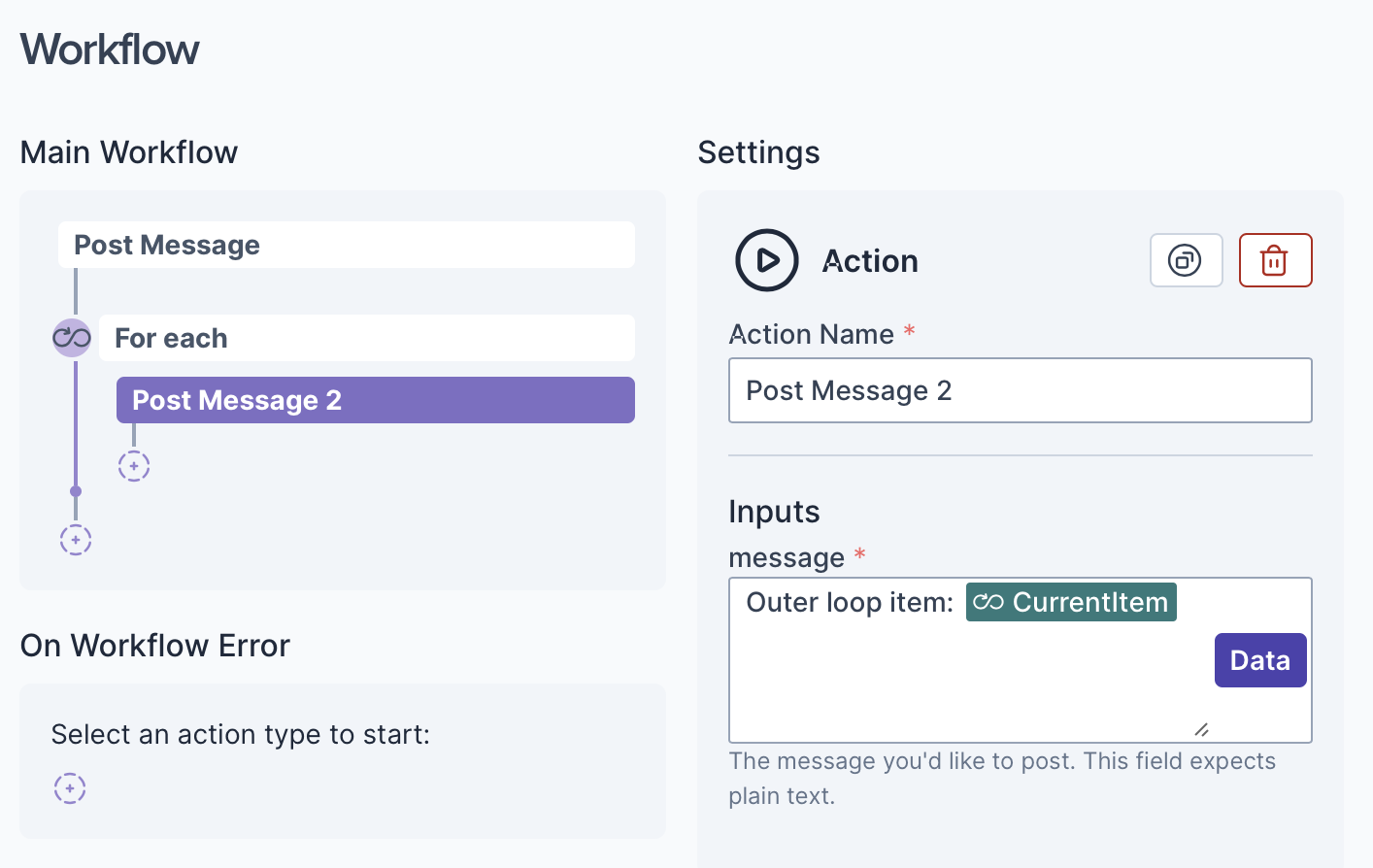
Task: Select the Post Message step
Action: click(x=346, y=245)
